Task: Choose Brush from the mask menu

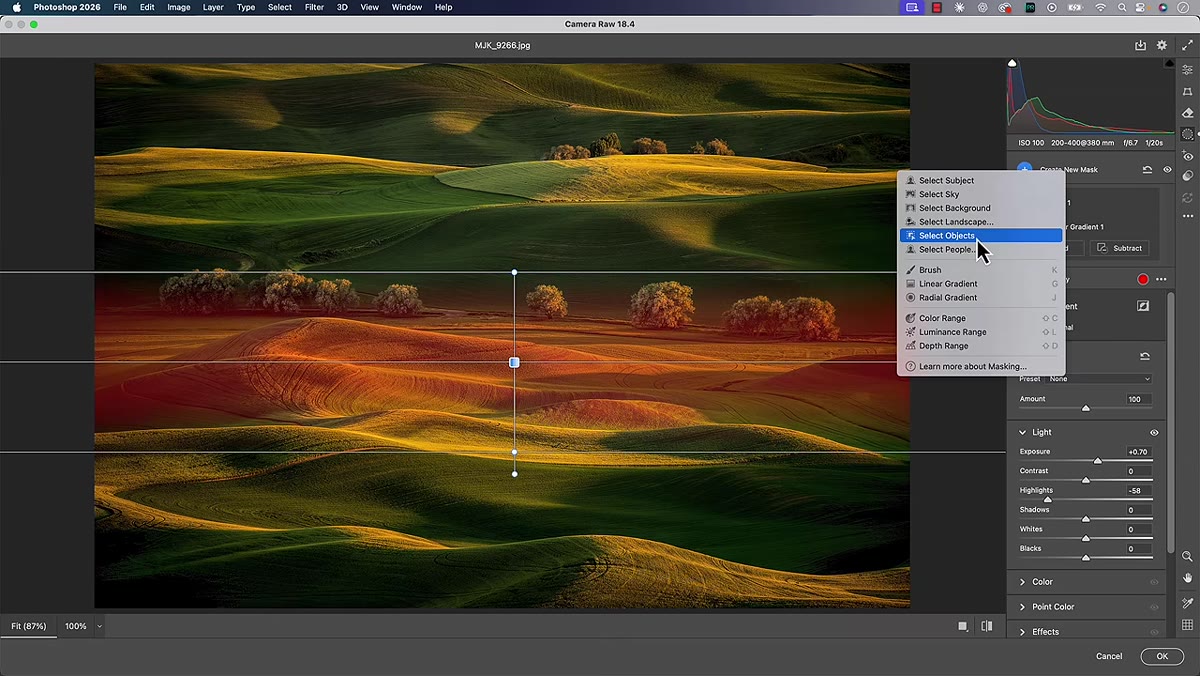Action: pyautogui.click(x=981, y=270)
